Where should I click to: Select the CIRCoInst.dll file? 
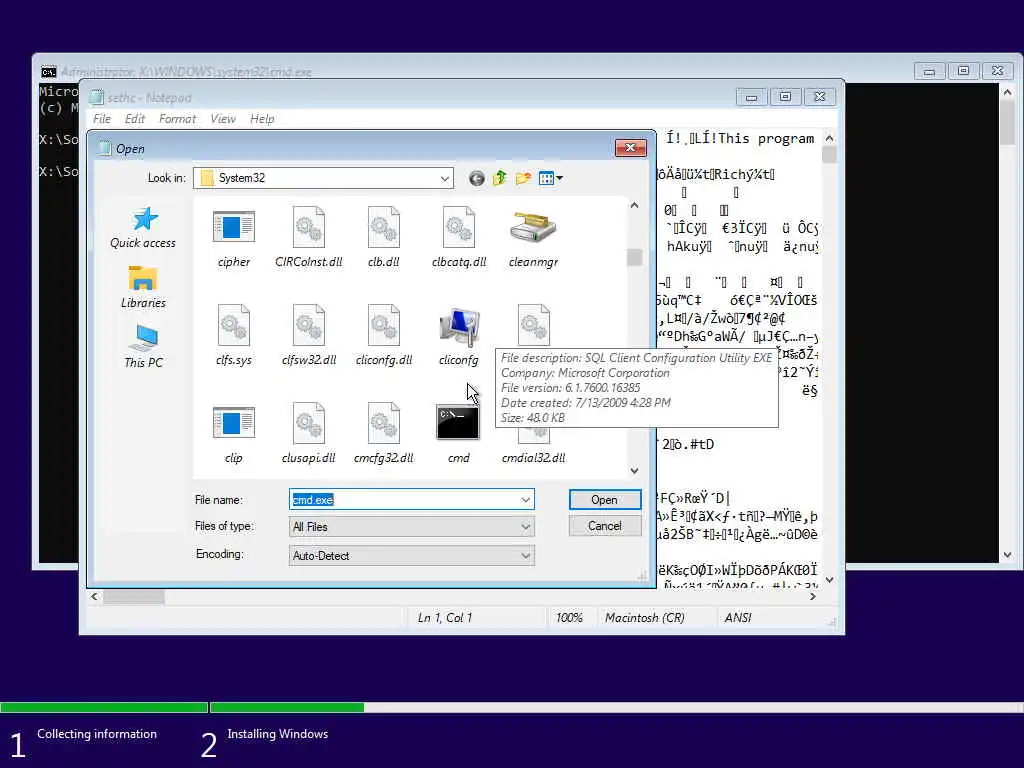click(308, 237)
